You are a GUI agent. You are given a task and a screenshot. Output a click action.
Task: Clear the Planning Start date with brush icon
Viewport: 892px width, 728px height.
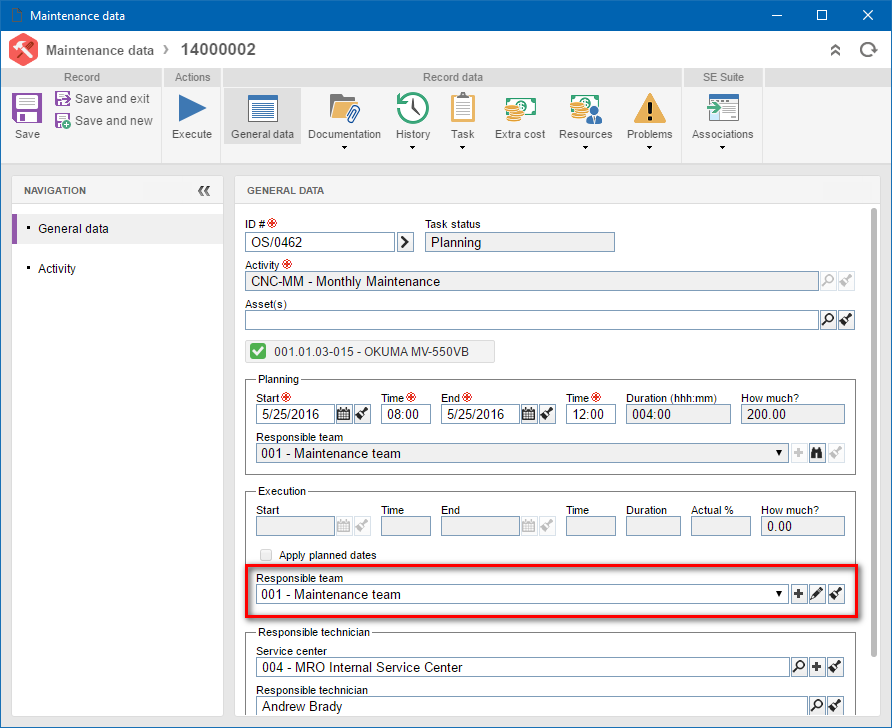(x=362, y=414)
